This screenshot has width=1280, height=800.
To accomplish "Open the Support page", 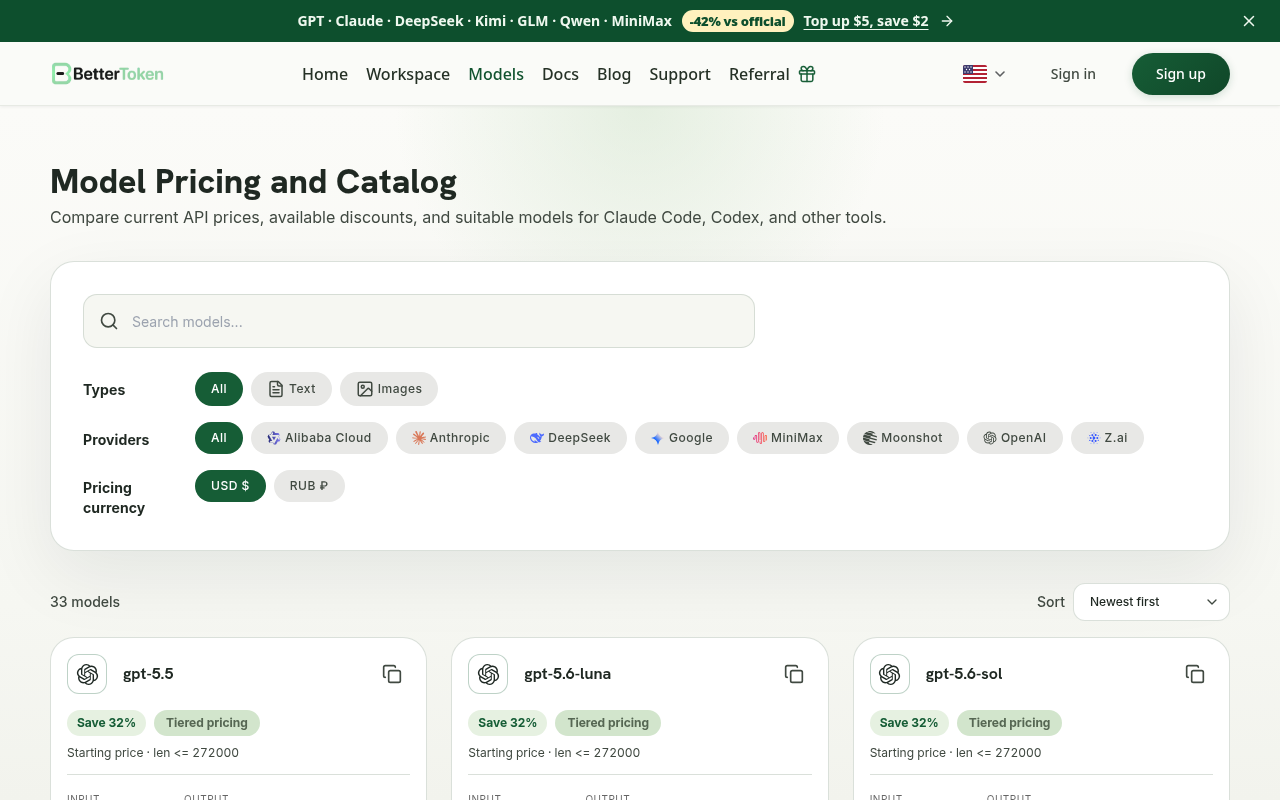I will point(680,74).
